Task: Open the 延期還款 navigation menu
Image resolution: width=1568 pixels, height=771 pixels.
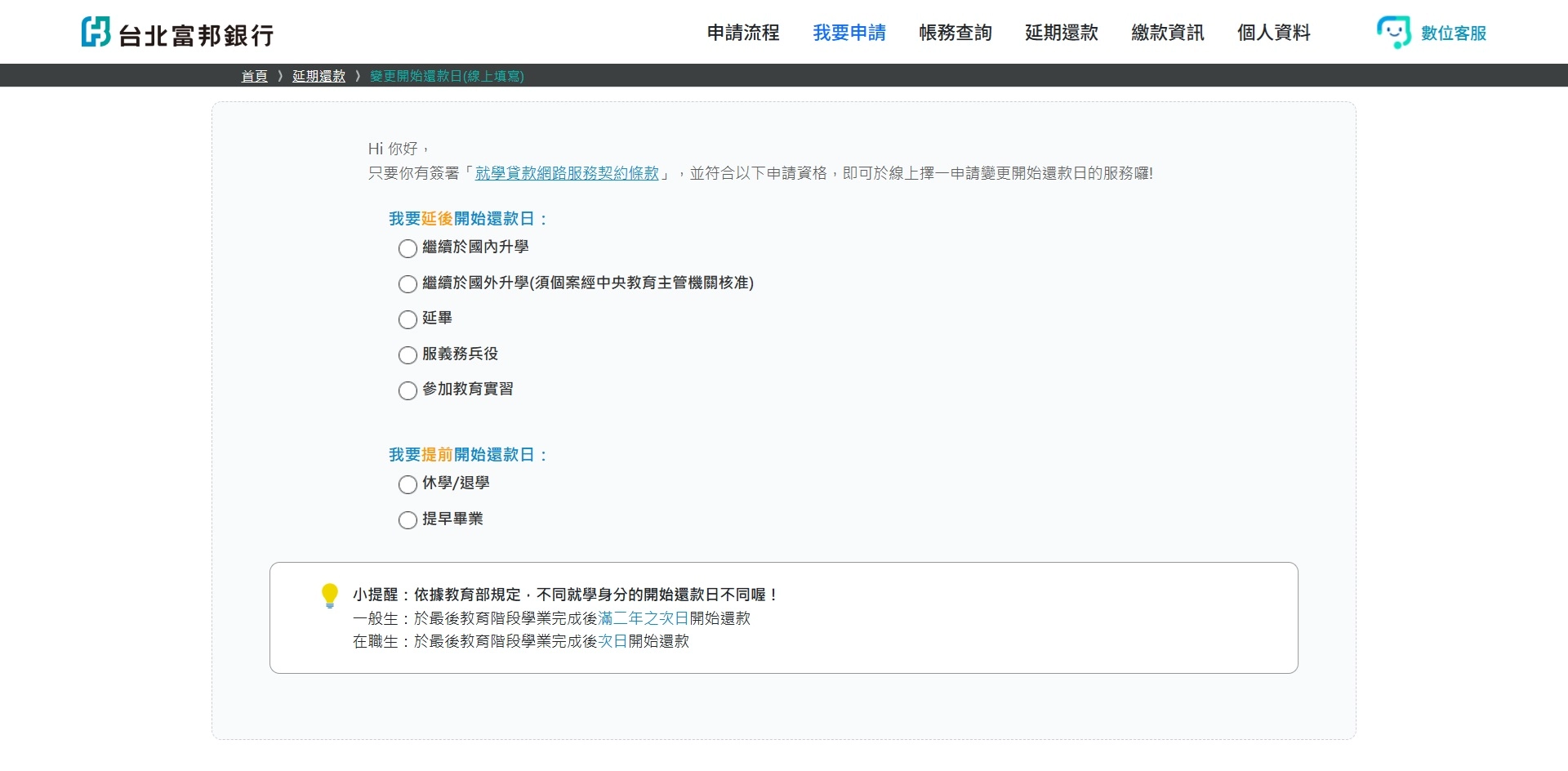Action: (x=1062, y=33)
